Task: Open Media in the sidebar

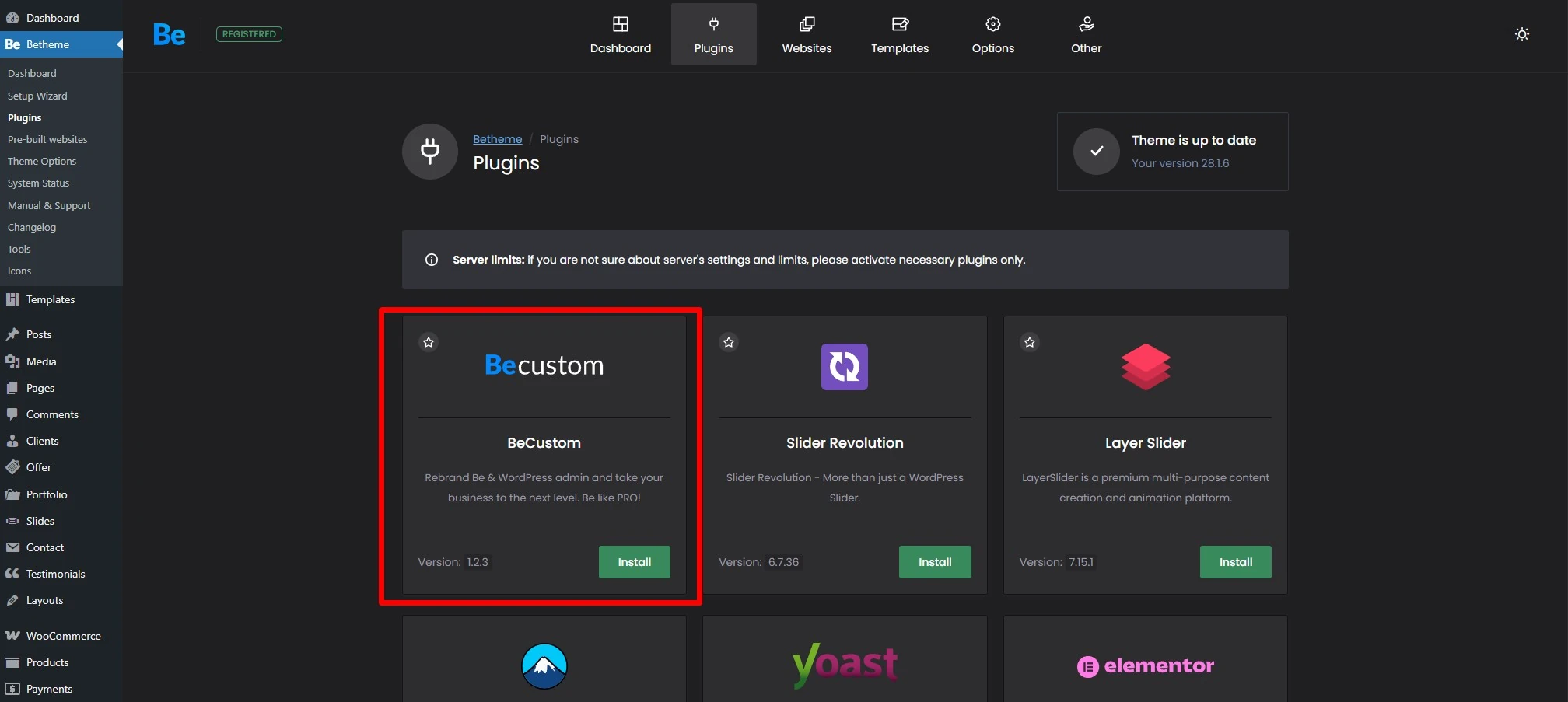Action: click(61, 361)
